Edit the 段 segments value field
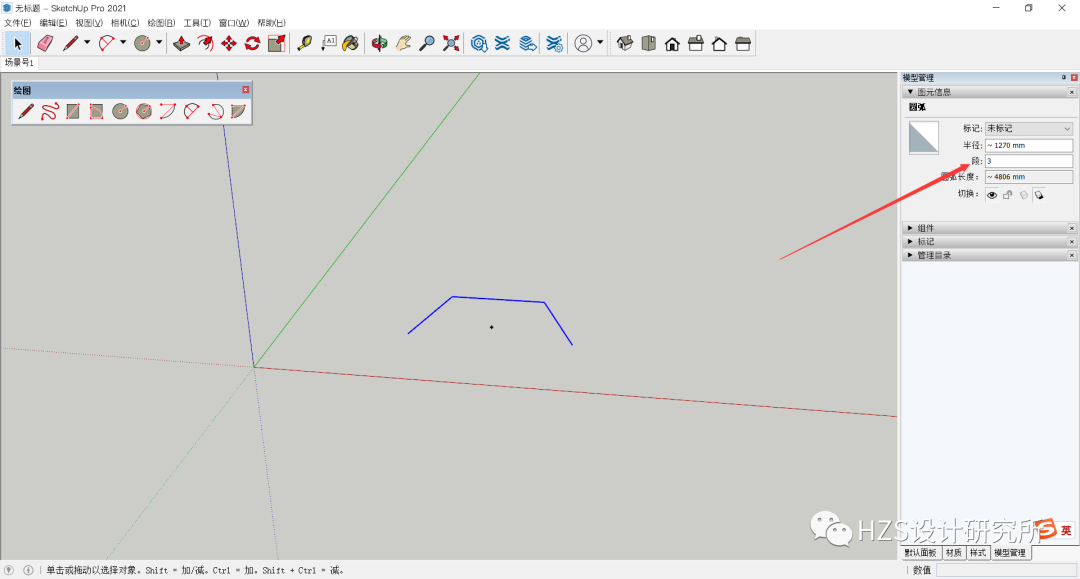Viewport: 1080px width, 579px height. tap(1028, 160)
